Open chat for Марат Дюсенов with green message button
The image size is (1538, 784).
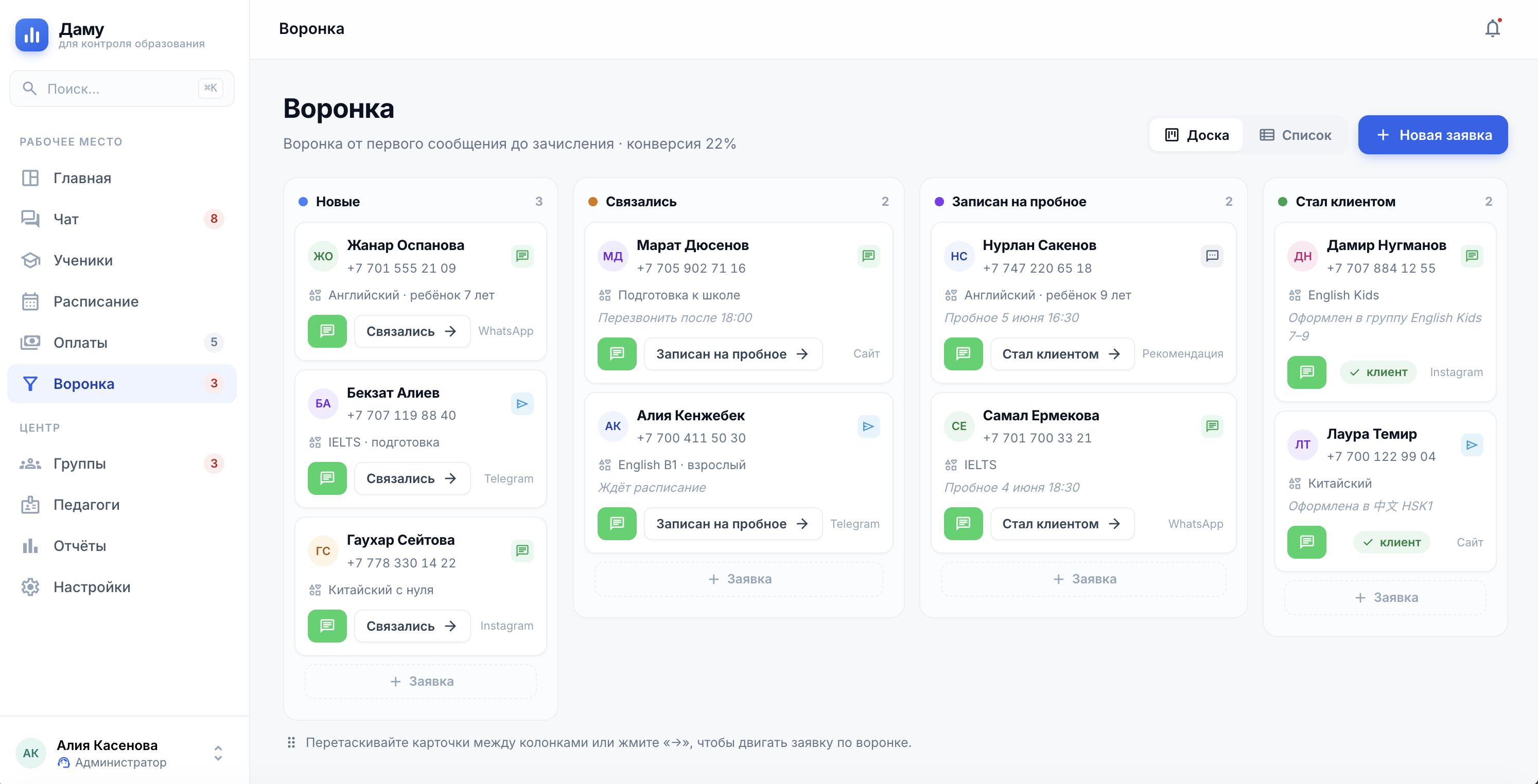pos(617,354)
